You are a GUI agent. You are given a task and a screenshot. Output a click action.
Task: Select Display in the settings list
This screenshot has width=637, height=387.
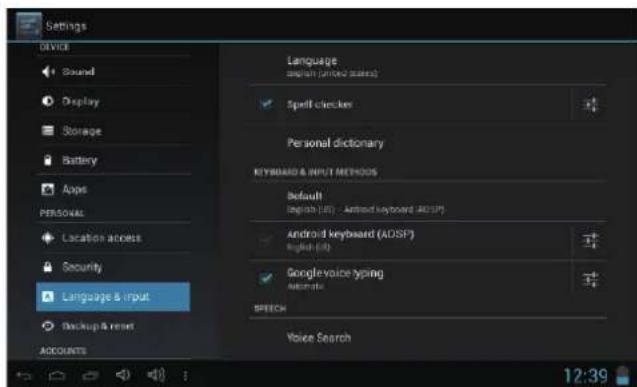tap(113, 101)
